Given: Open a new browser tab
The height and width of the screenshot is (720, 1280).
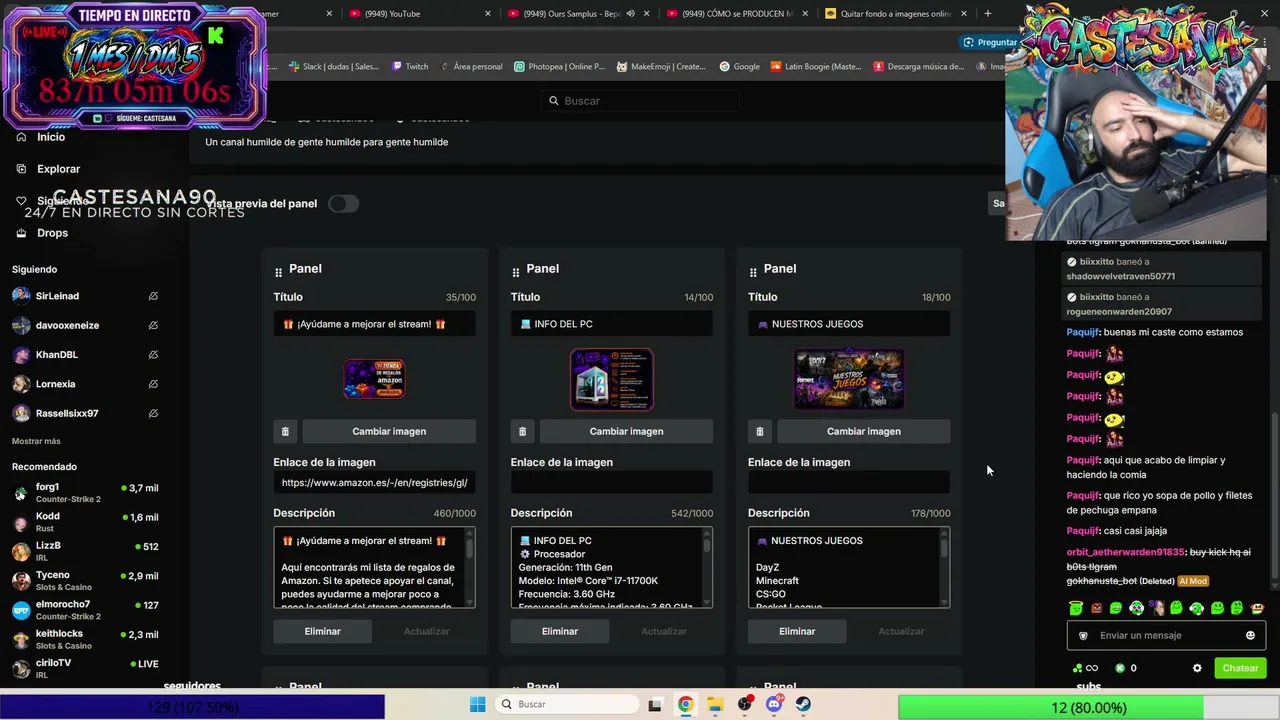Looking at the screenshot, I should click(988, 14).
